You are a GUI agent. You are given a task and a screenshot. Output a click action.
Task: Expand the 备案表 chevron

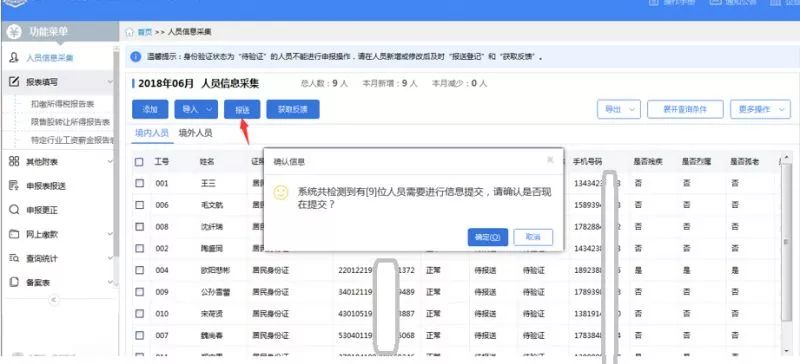click(x=110, y=282)
